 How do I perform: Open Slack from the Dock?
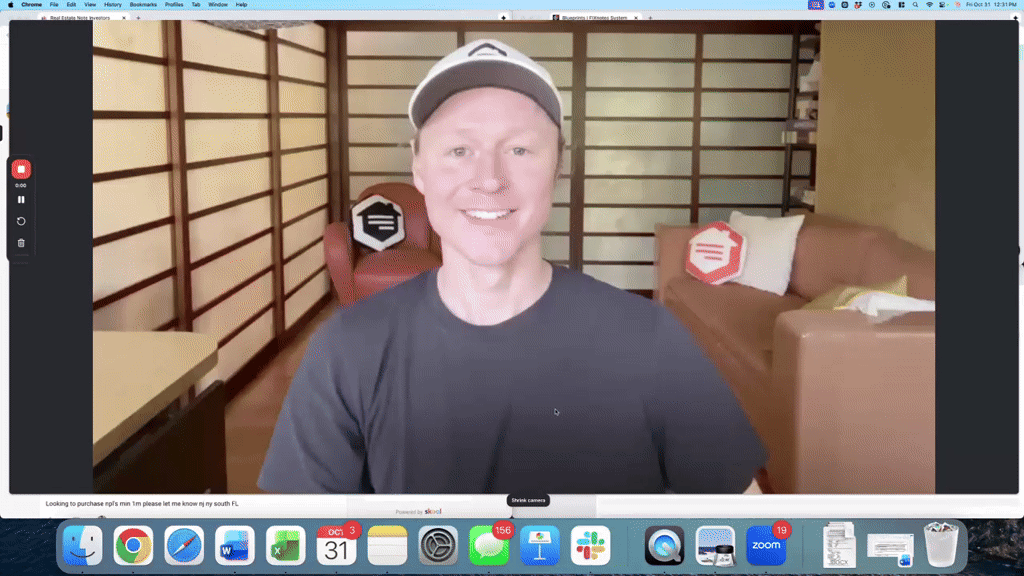pyautogui.click(x=590, y=545)
